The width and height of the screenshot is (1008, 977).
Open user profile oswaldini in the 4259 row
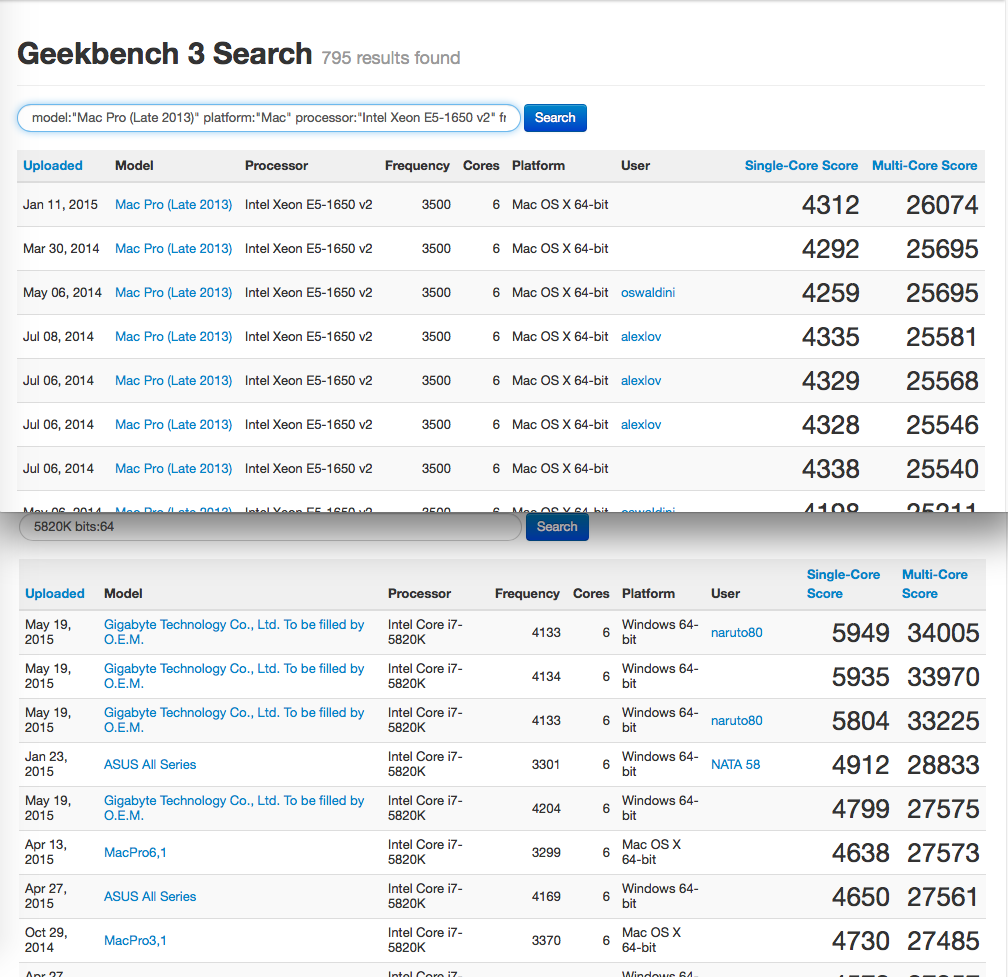[647, 292]
